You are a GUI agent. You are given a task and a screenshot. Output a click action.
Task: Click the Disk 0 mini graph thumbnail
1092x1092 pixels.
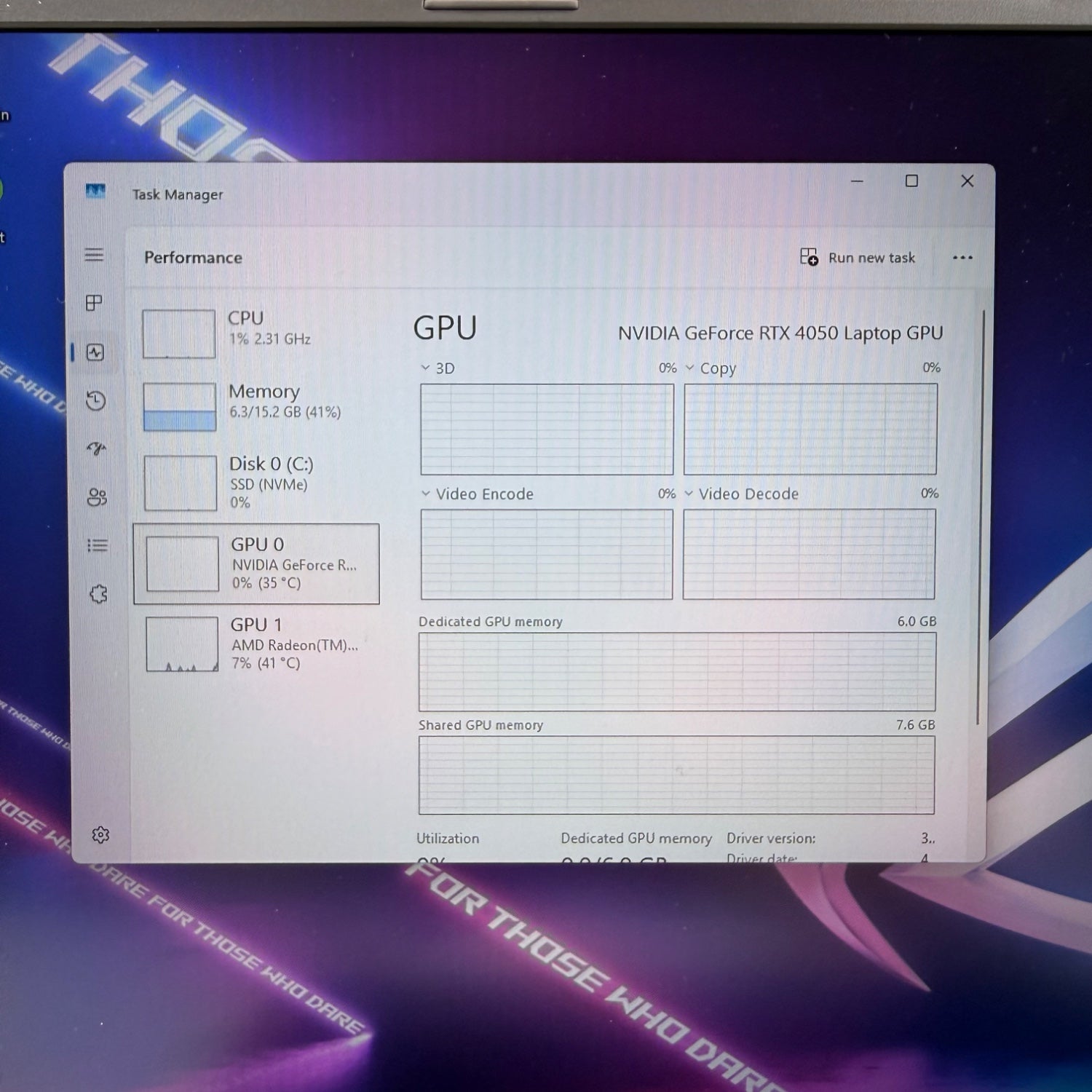point(181,483)
